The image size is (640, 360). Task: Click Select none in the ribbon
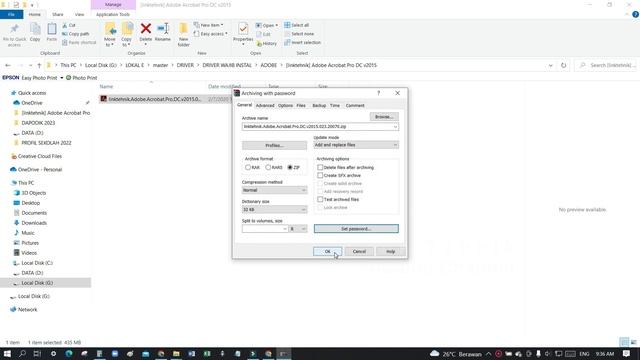click(x=299, y=34)
